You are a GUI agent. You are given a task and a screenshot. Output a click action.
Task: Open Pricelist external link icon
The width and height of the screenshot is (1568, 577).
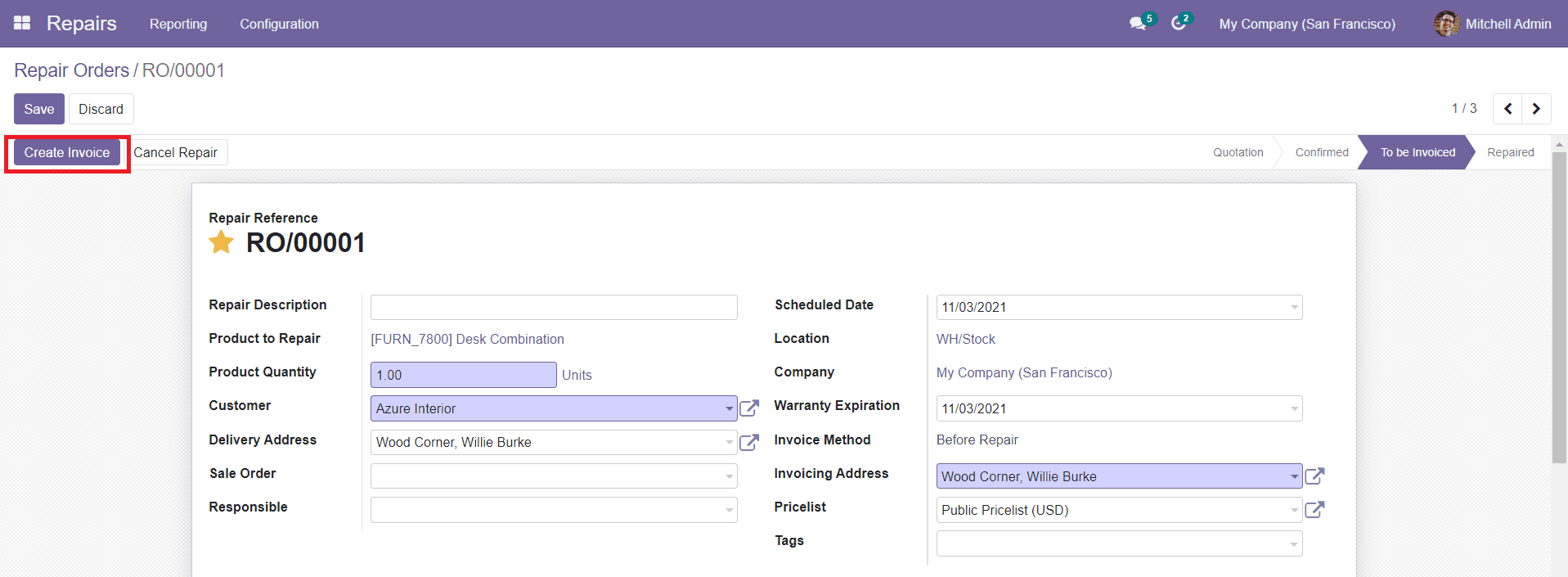[1314, 510]
